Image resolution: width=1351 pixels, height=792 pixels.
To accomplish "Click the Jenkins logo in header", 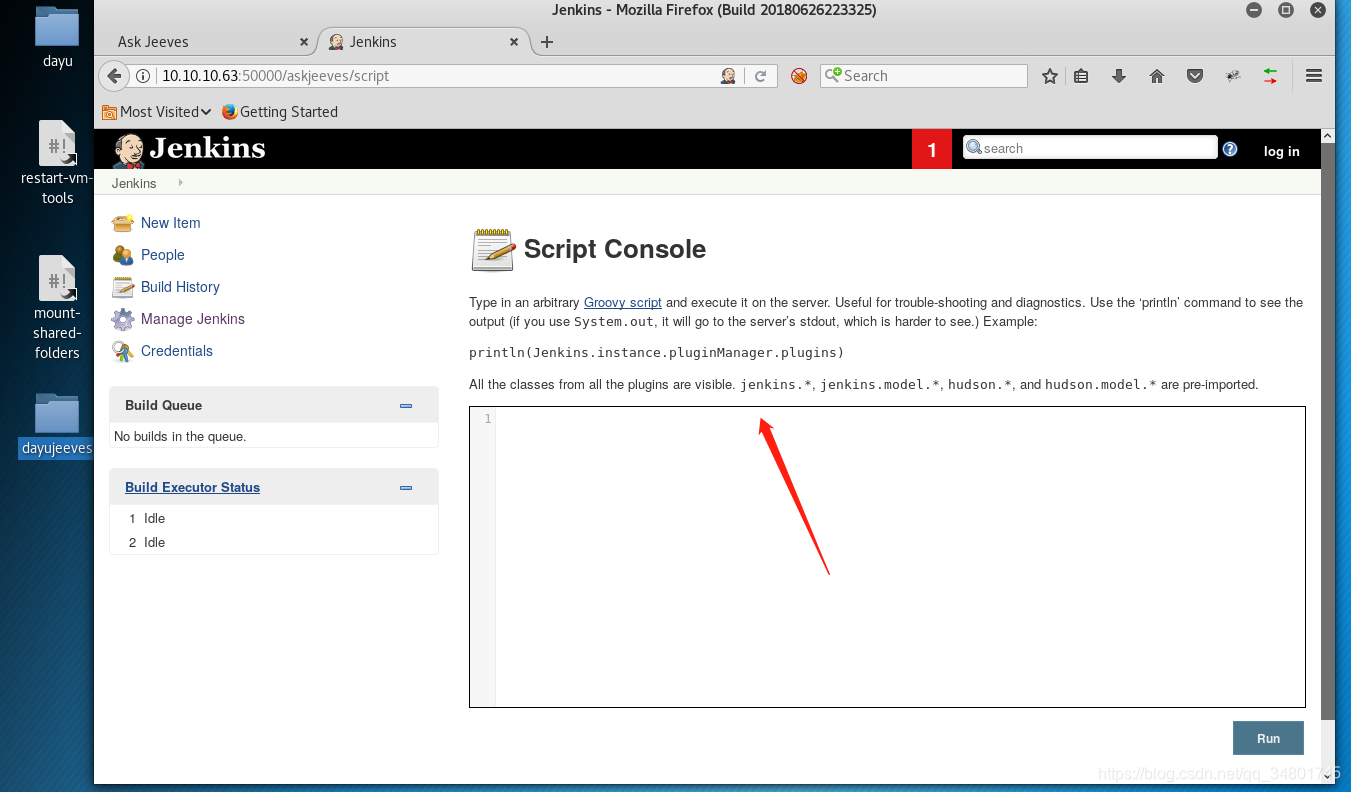I will 190,149.
